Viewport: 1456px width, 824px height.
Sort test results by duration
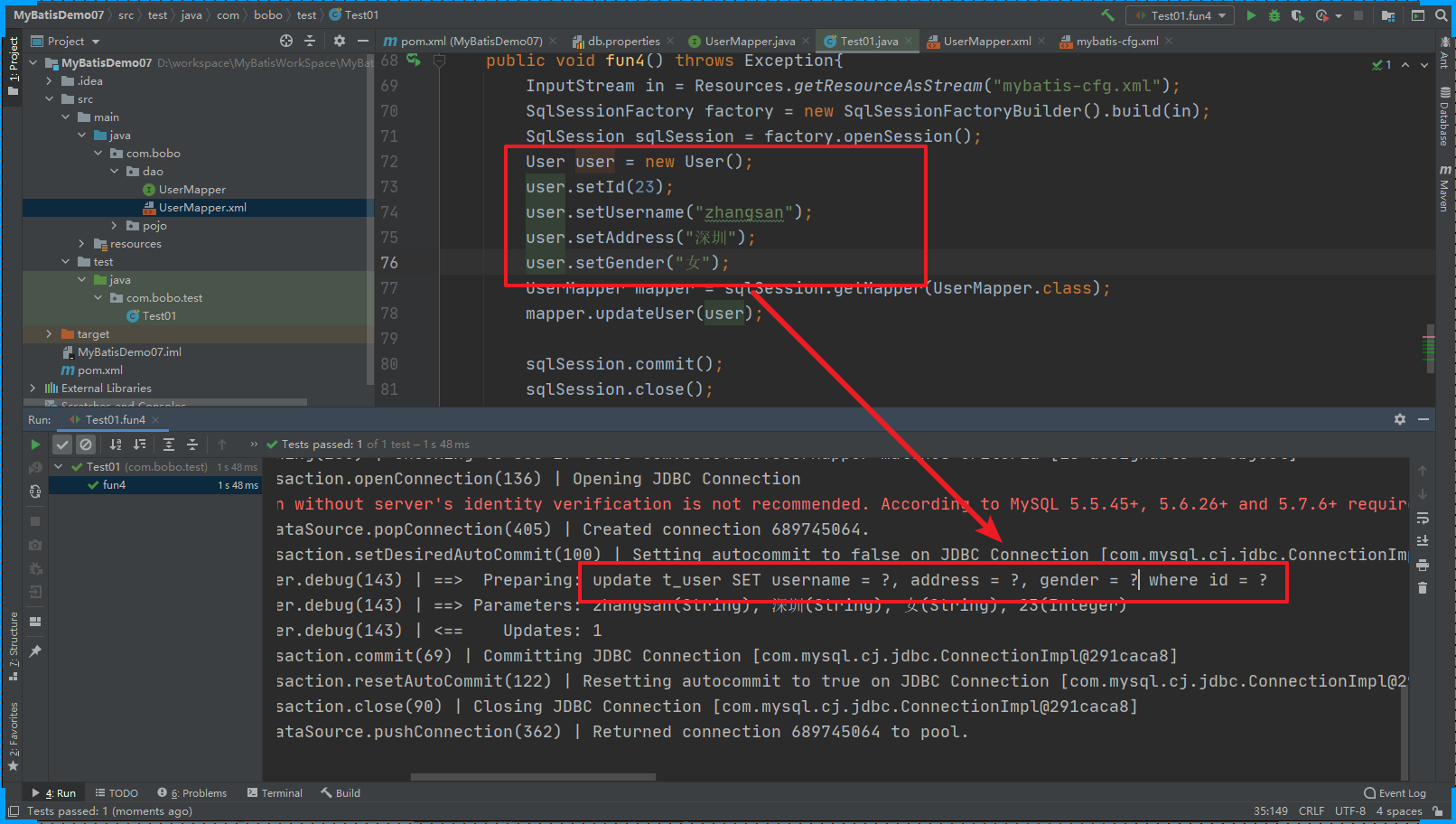click(x=139, y=445)
